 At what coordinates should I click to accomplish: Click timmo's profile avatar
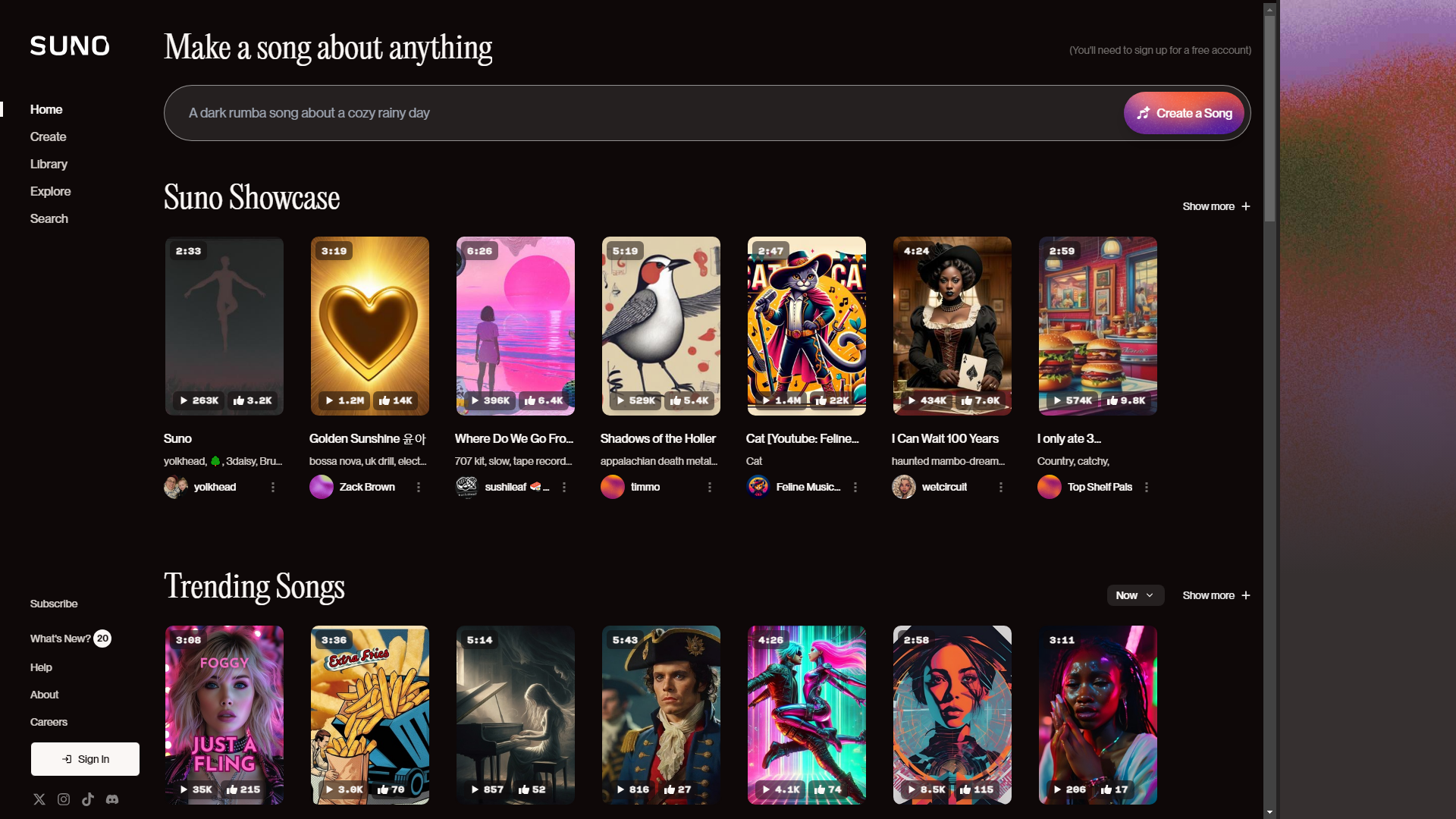613,487
